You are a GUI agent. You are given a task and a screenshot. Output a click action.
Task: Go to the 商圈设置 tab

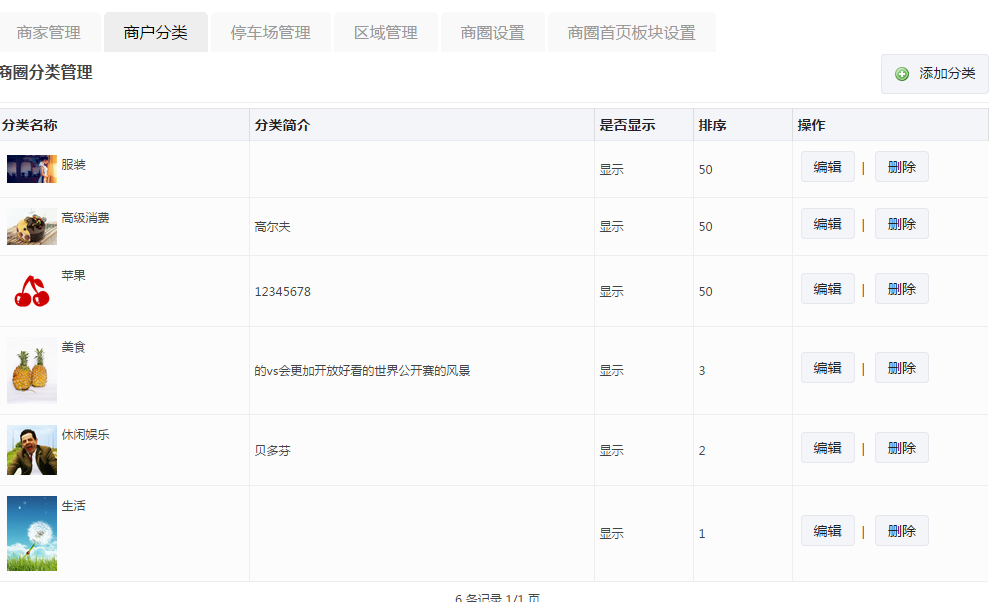492,32
